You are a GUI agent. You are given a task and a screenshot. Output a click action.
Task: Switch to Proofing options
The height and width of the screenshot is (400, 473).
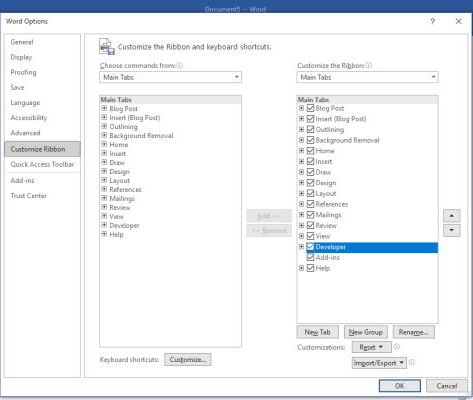42,72
